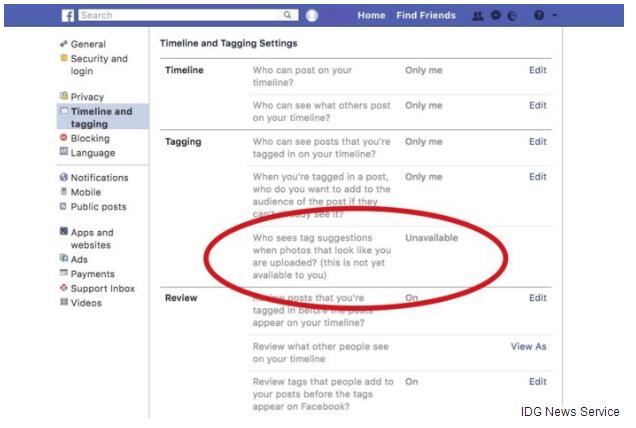The height and width of the screenshot is (428, 636).
Task: Open Apps and websites settings
Action: click(x=92, y=239)
